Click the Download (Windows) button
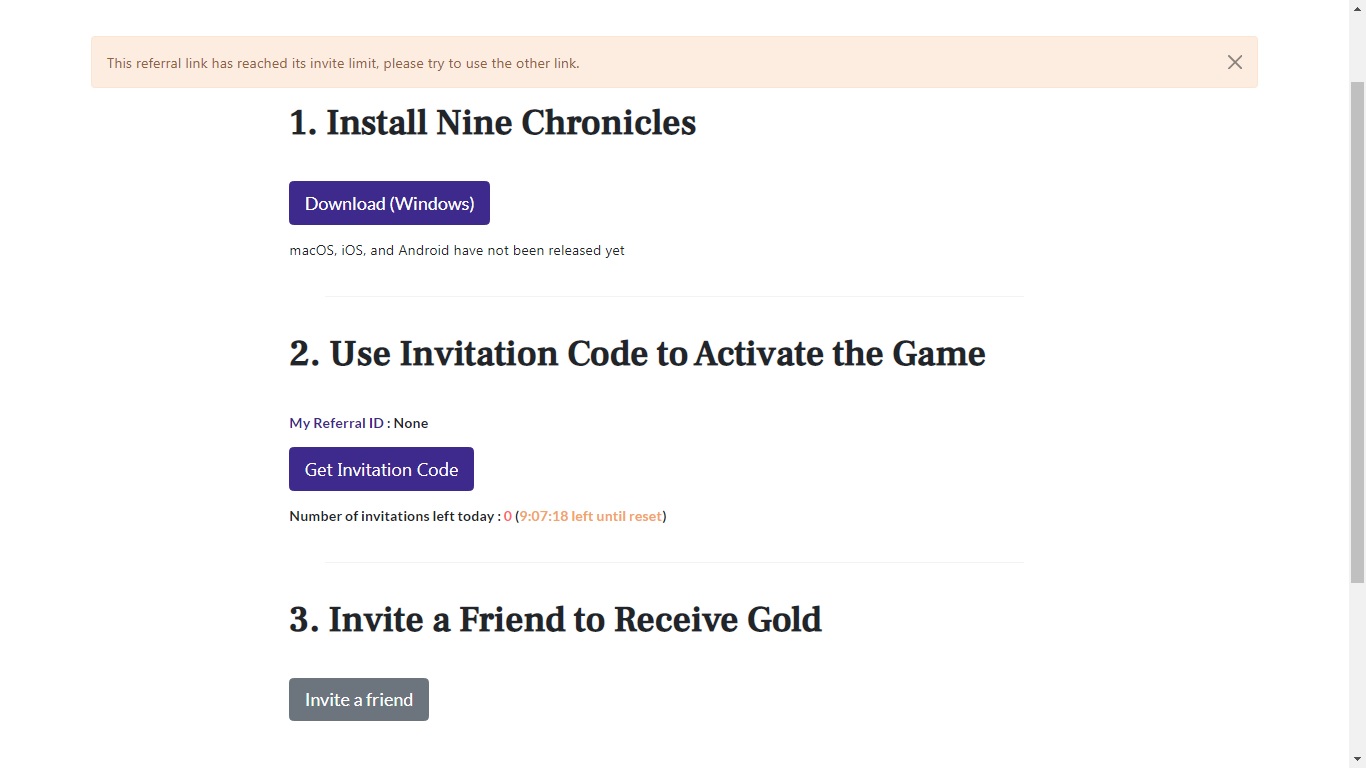1366x768 pixels. [389, 203]
